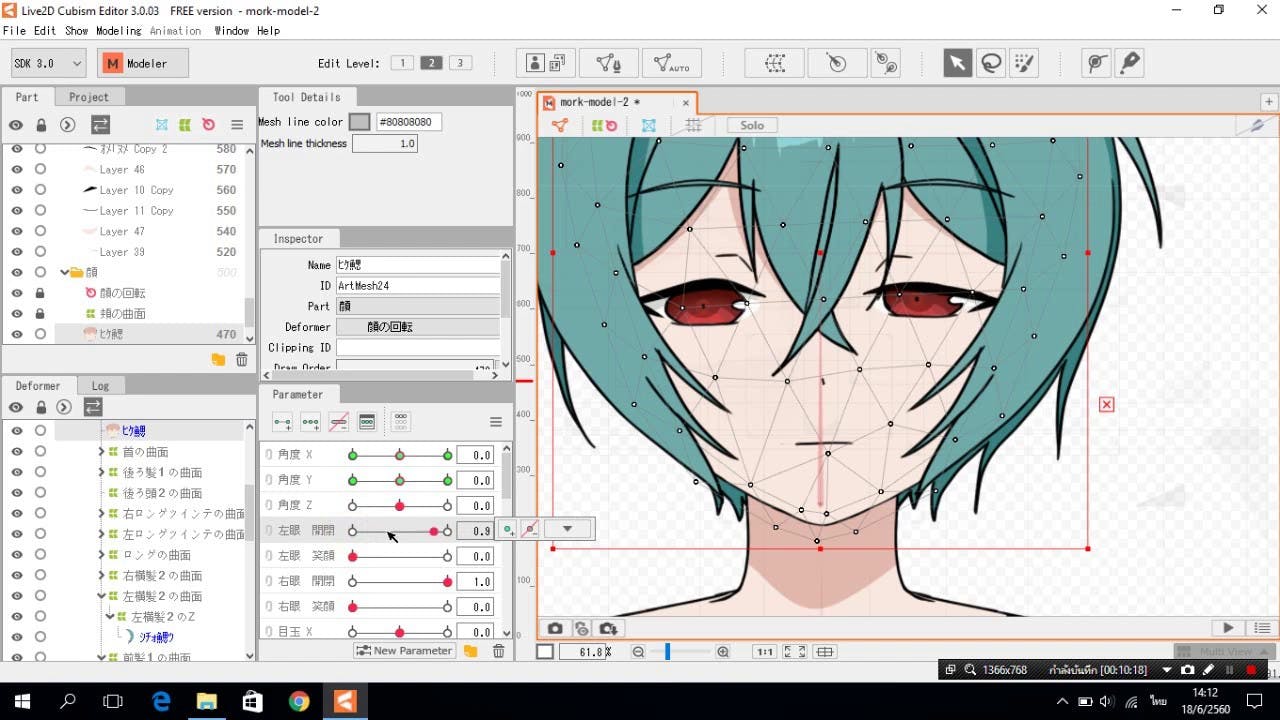This screenshot has width=1280, height=720.
Task: Select the pen-shaped deform path tool
Action: [x=1130, y=63]
